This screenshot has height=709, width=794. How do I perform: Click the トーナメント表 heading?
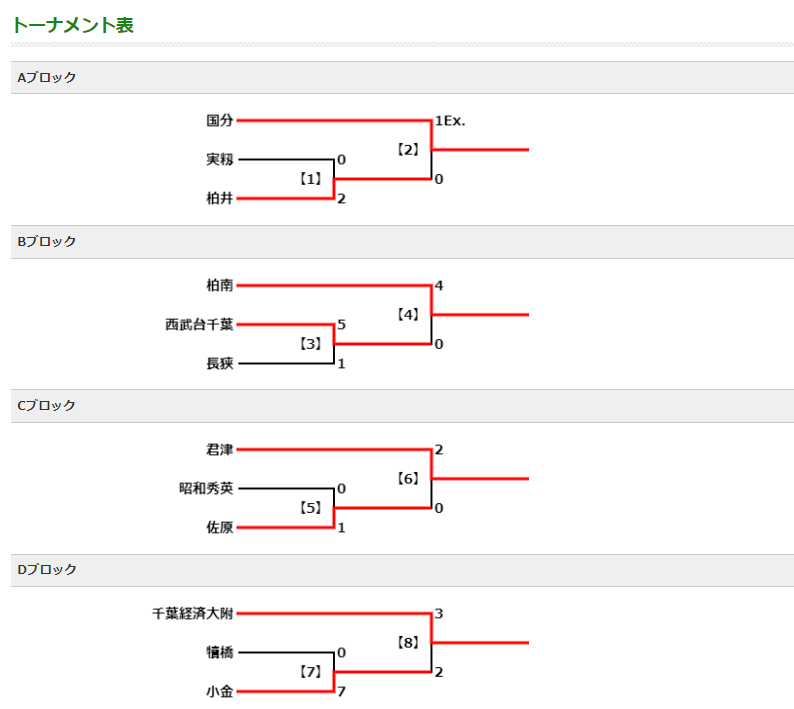pos(72,25)
